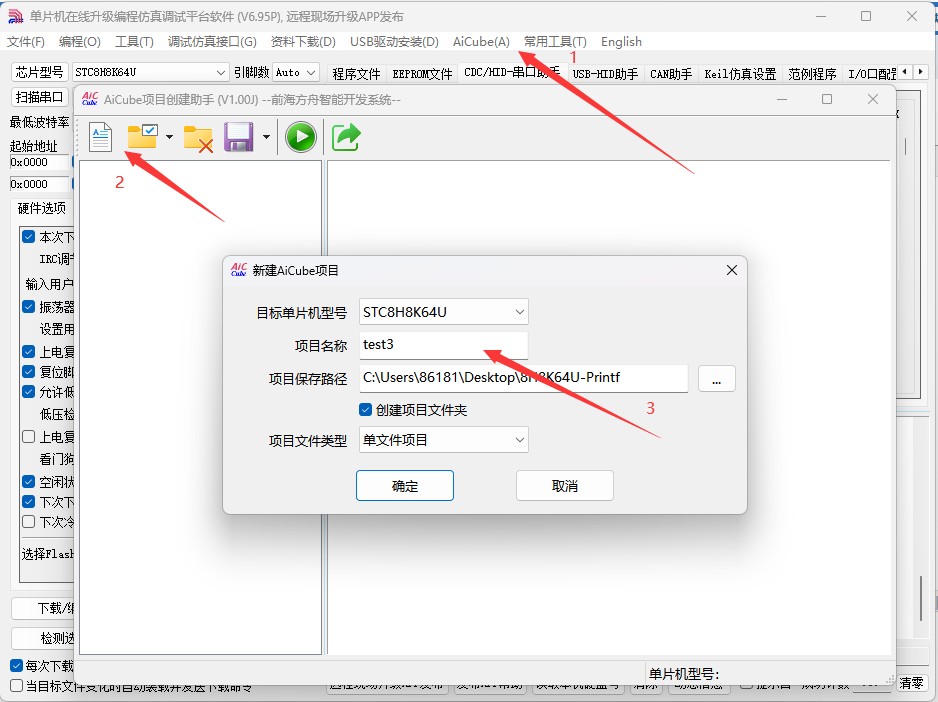Switch to the USB-HID助手 tab
Image resolution: width=938 pixels, height=702 pixels.
pyautogui.click(x=605, y=74)
